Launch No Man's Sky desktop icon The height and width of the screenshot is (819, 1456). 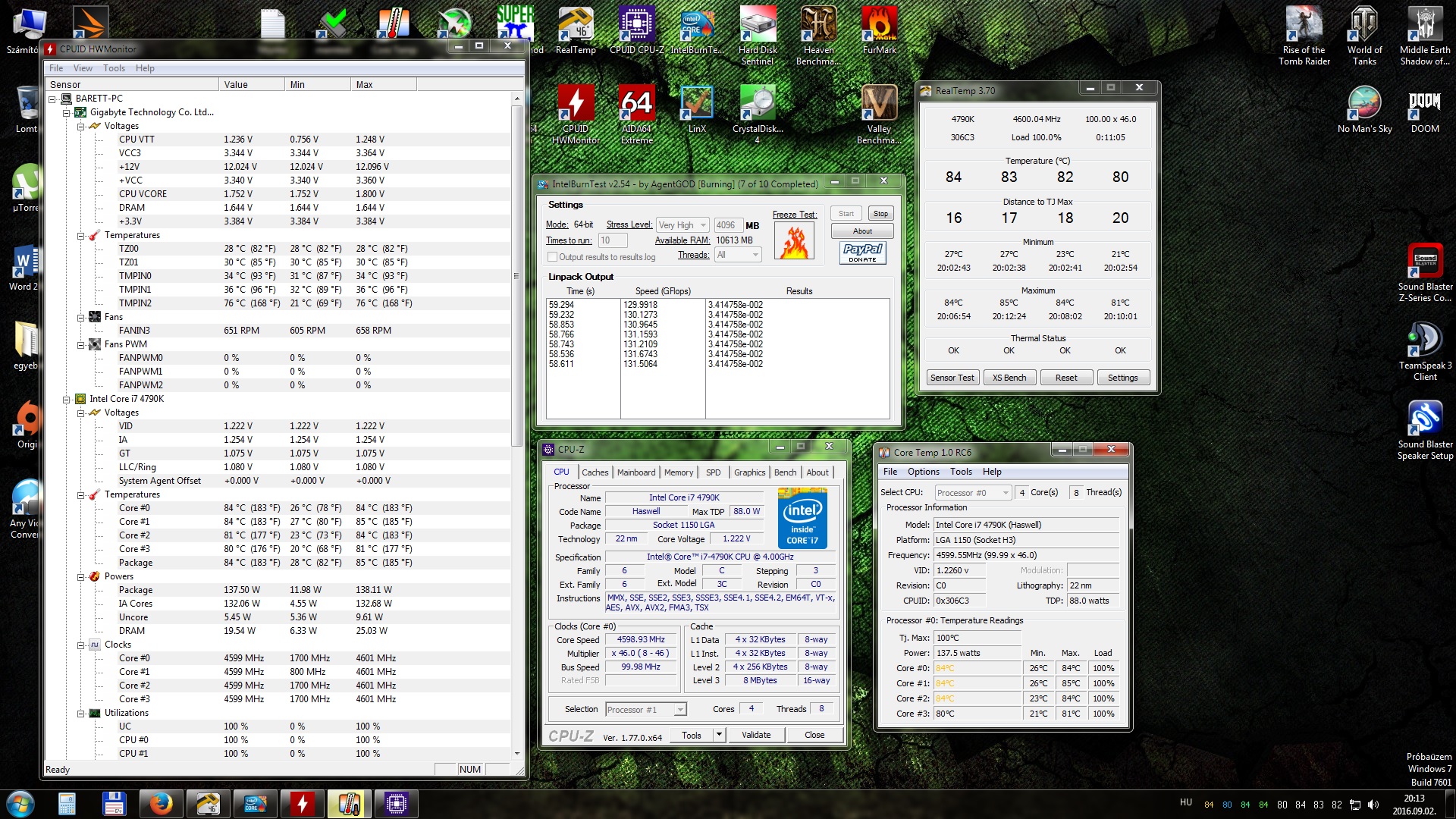click(1364, 109)
